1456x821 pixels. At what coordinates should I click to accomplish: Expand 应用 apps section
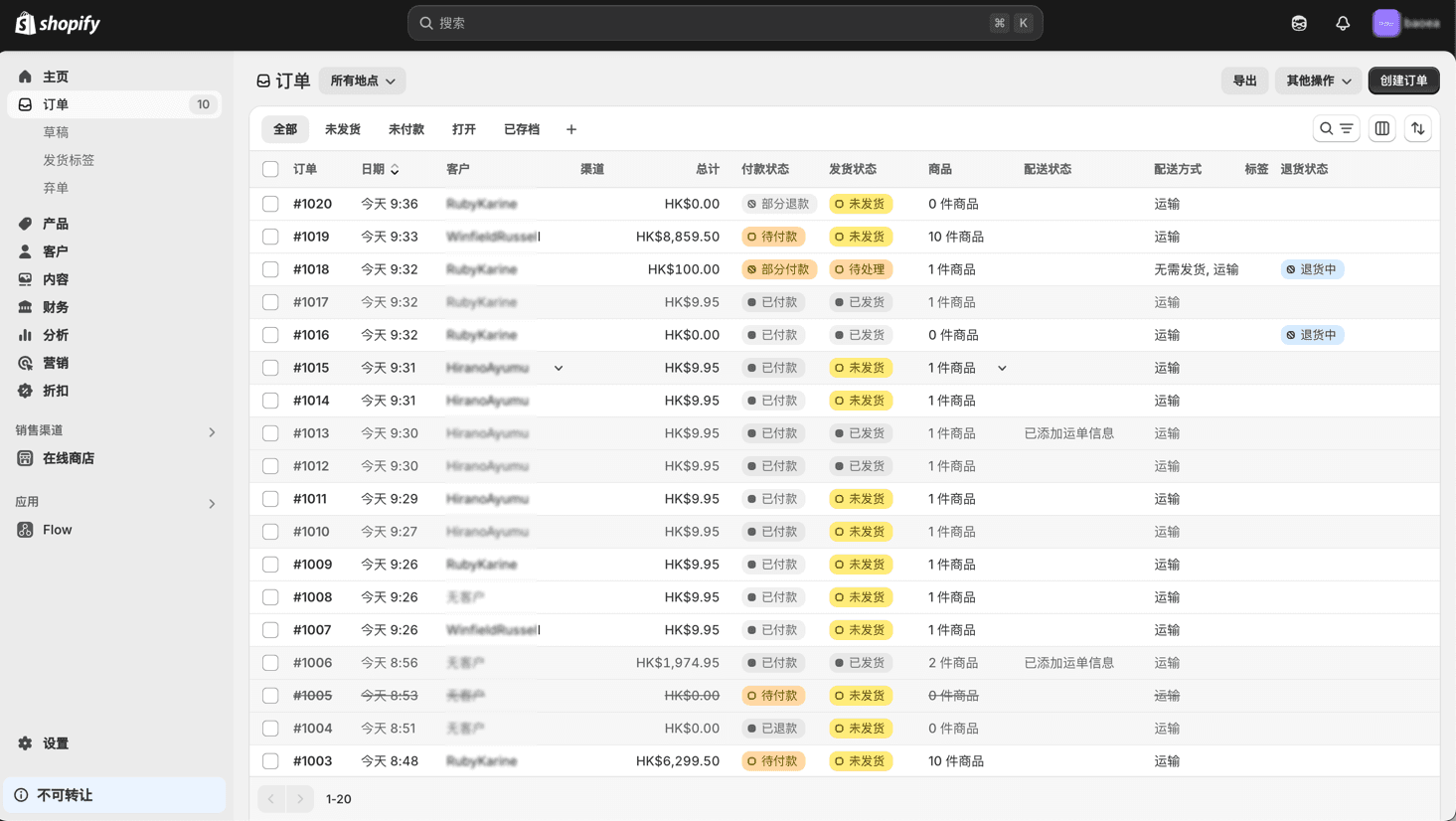click(212, 504)
